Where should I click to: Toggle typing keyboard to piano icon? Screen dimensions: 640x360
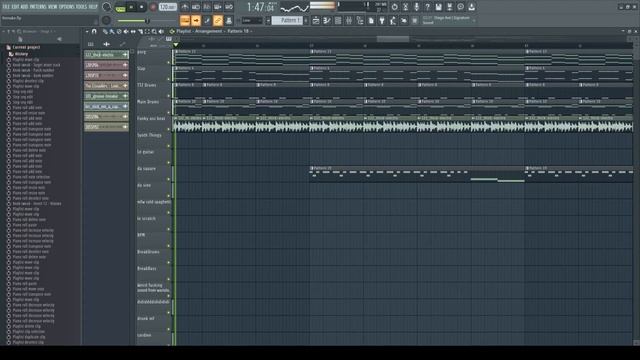[184, 20]
